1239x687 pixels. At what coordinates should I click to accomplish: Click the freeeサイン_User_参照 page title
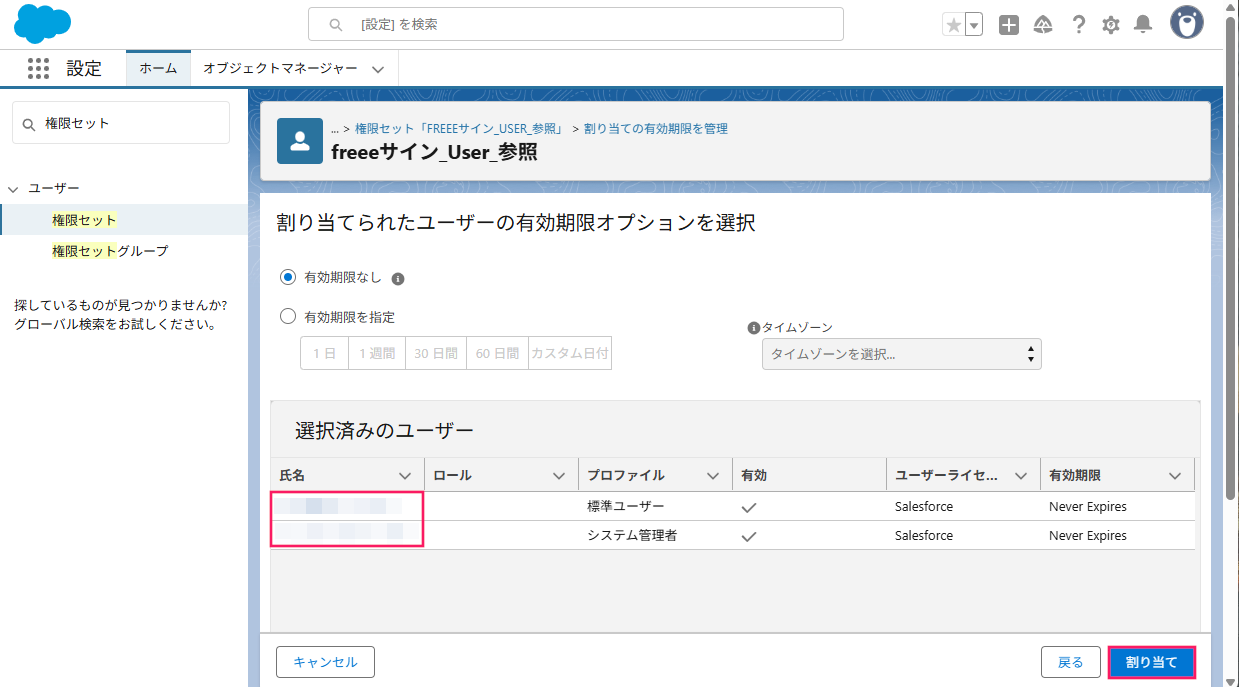(x=434, y=152)
